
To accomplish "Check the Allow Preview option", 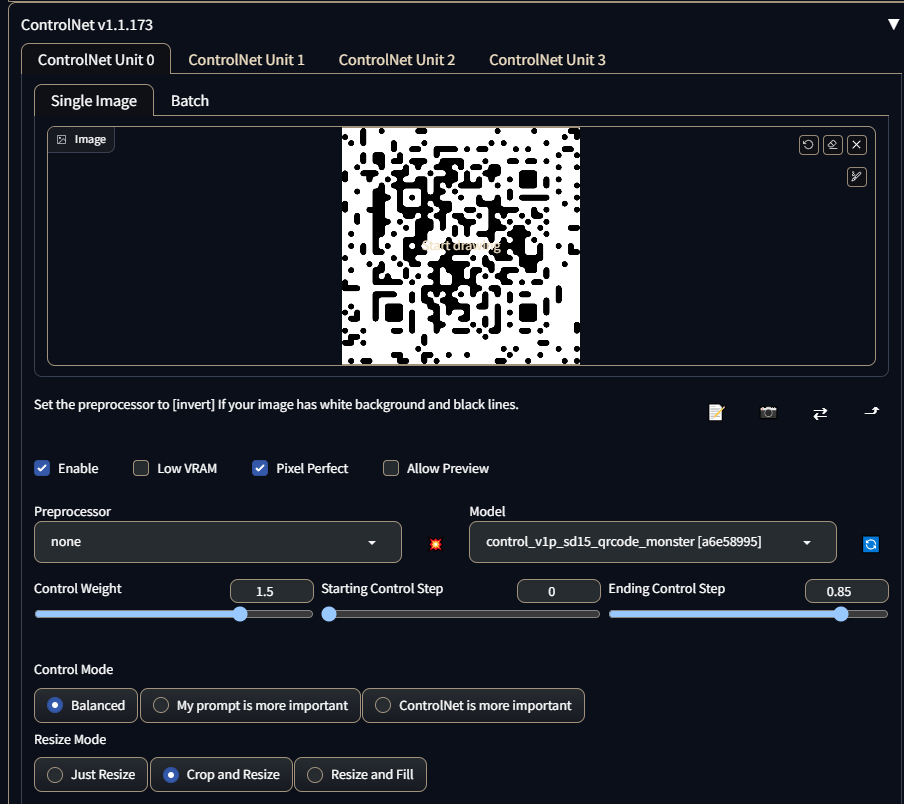I will 391,468.
